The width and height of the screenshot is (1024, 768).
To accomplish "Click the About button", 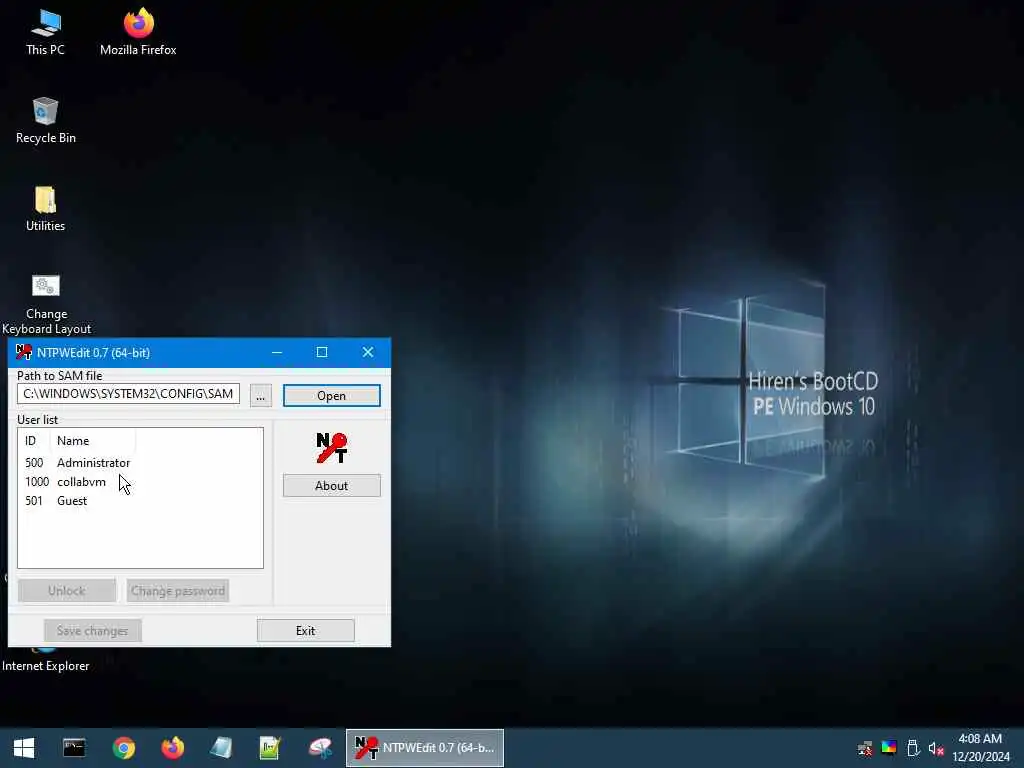I will point(332,486).
